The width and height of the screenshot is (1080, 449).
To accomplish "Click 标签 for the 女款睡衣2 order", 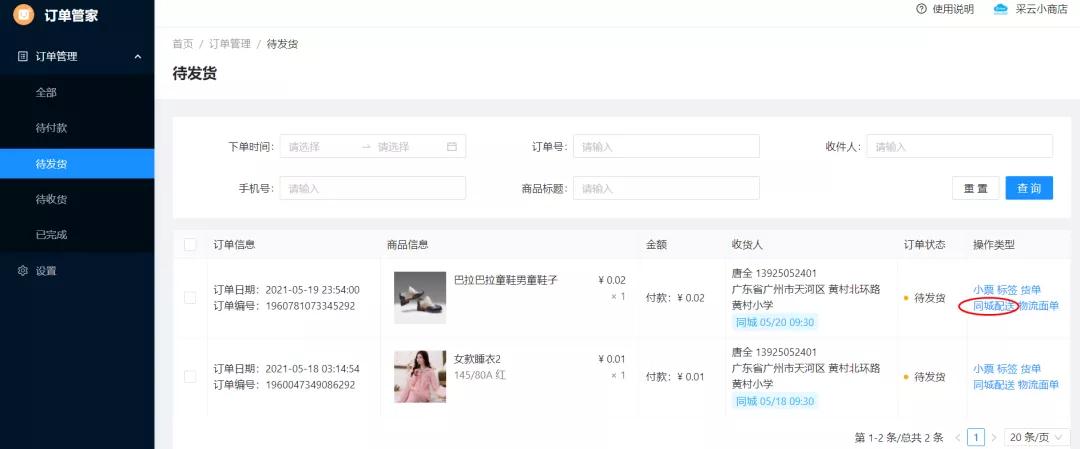I will coord(1007,368).
